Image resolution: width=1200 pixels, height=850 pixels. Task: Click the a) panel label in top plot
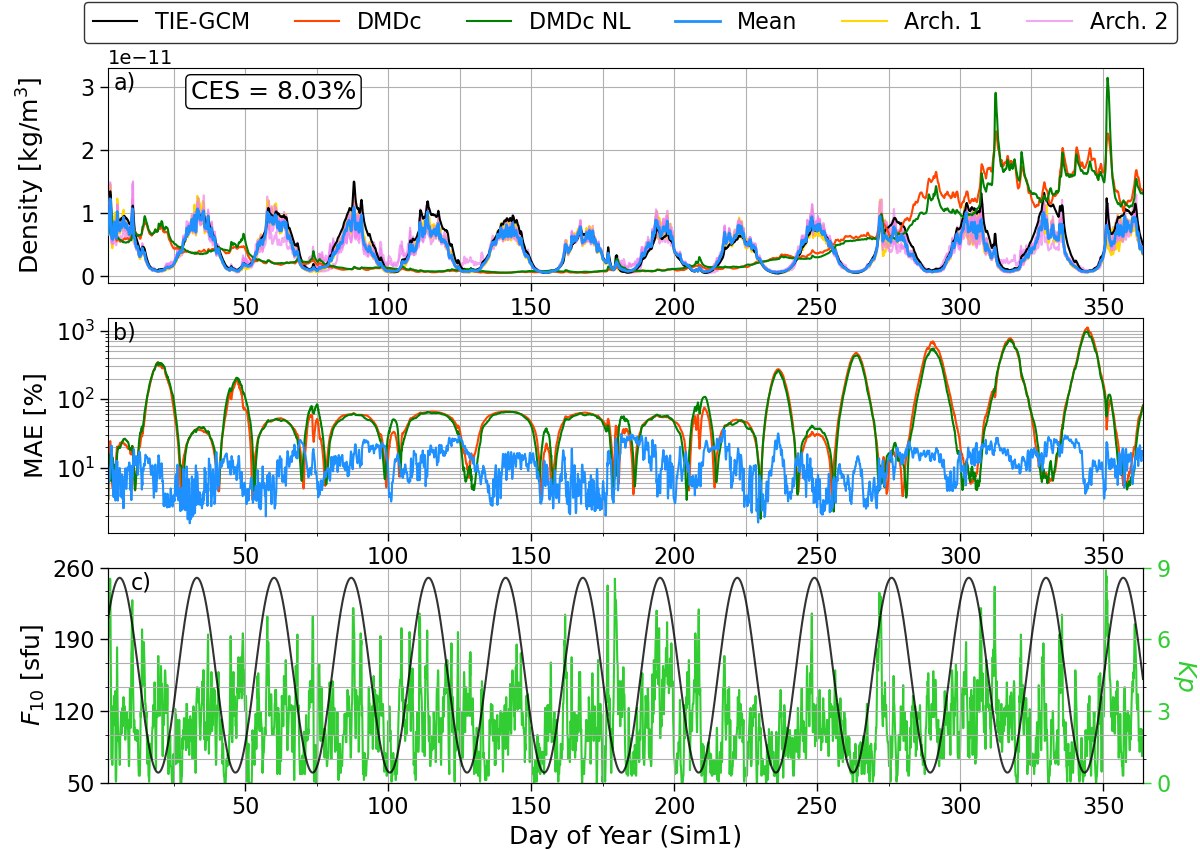[x=124, y=83]
